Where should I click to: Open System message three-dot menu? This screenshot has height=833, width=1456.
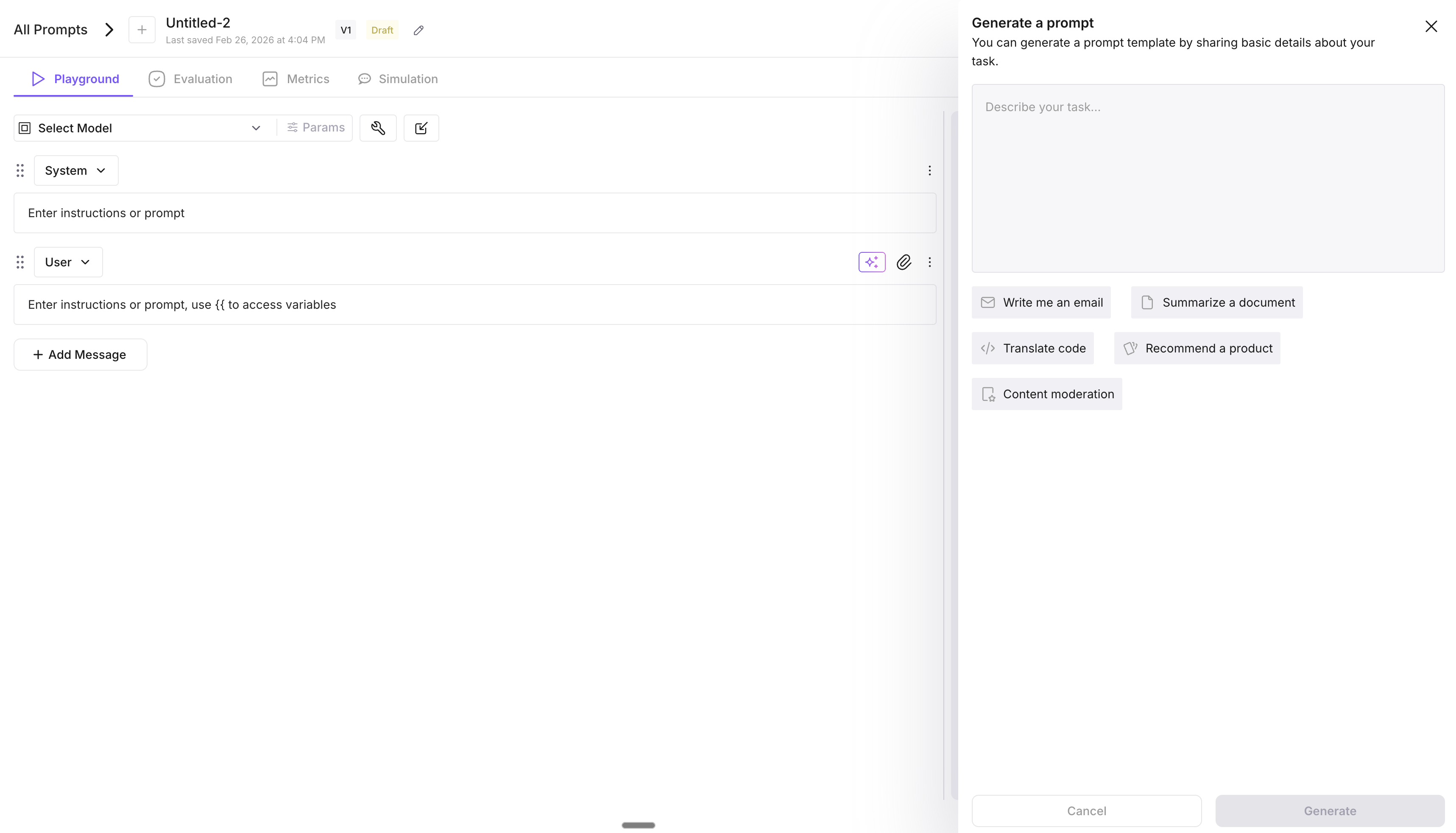tap(929, 171)
